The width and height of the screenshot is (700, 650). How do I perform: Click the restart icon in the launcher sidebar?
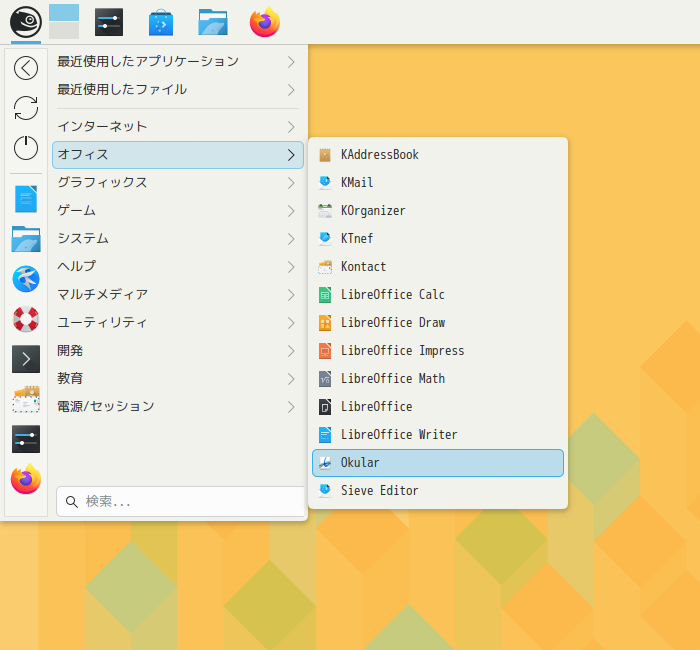click(26, 108)
